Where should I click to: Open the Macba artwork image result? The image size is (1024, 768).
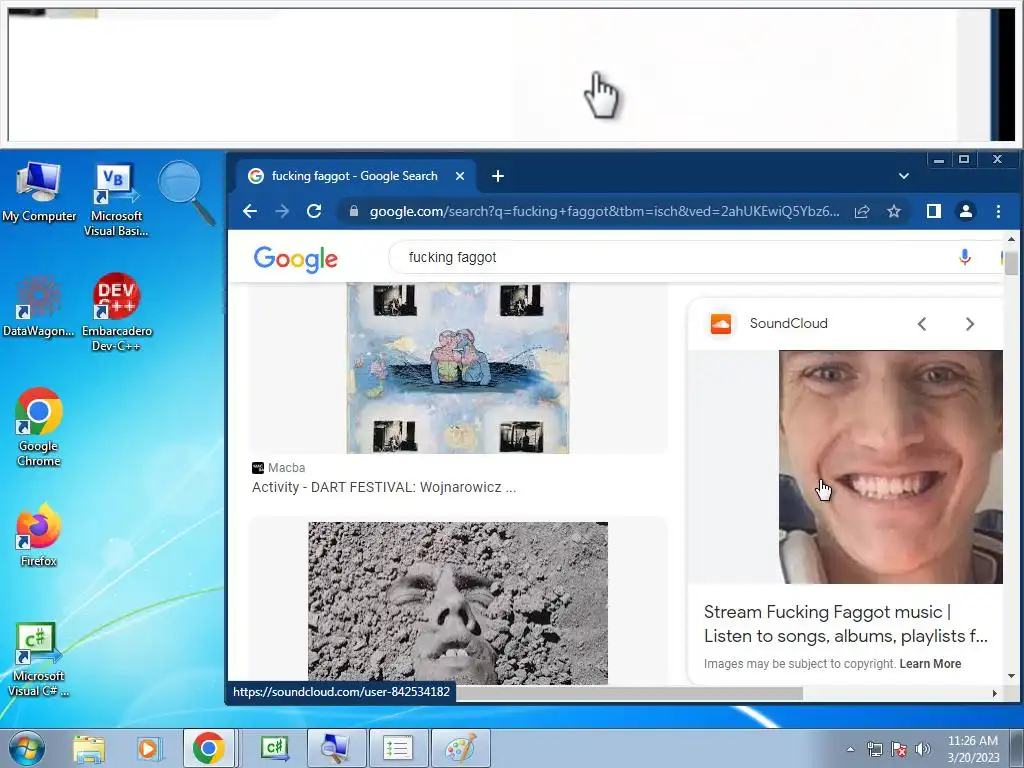(458, 368)
